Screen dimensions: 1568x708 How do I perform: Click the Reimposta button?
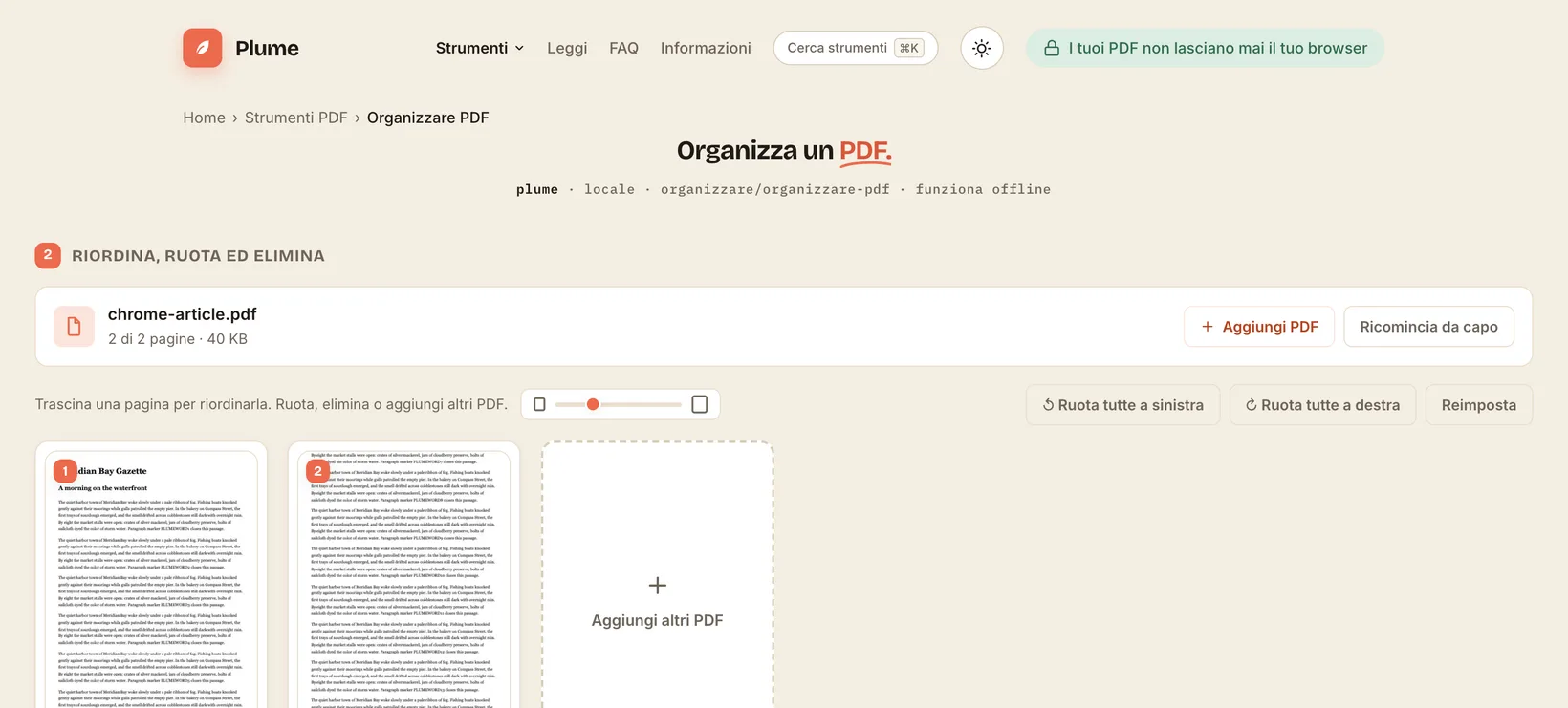(x=1478, y=405)
